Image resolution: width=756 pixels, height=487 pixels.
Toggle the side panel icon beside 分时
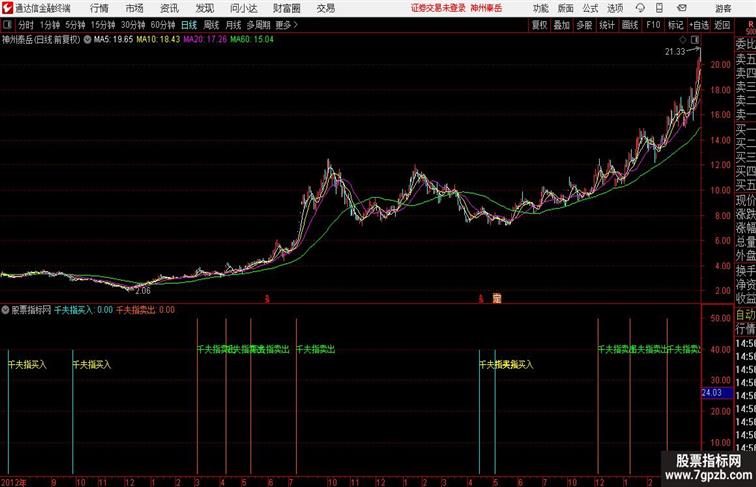(x=7, y=25)
